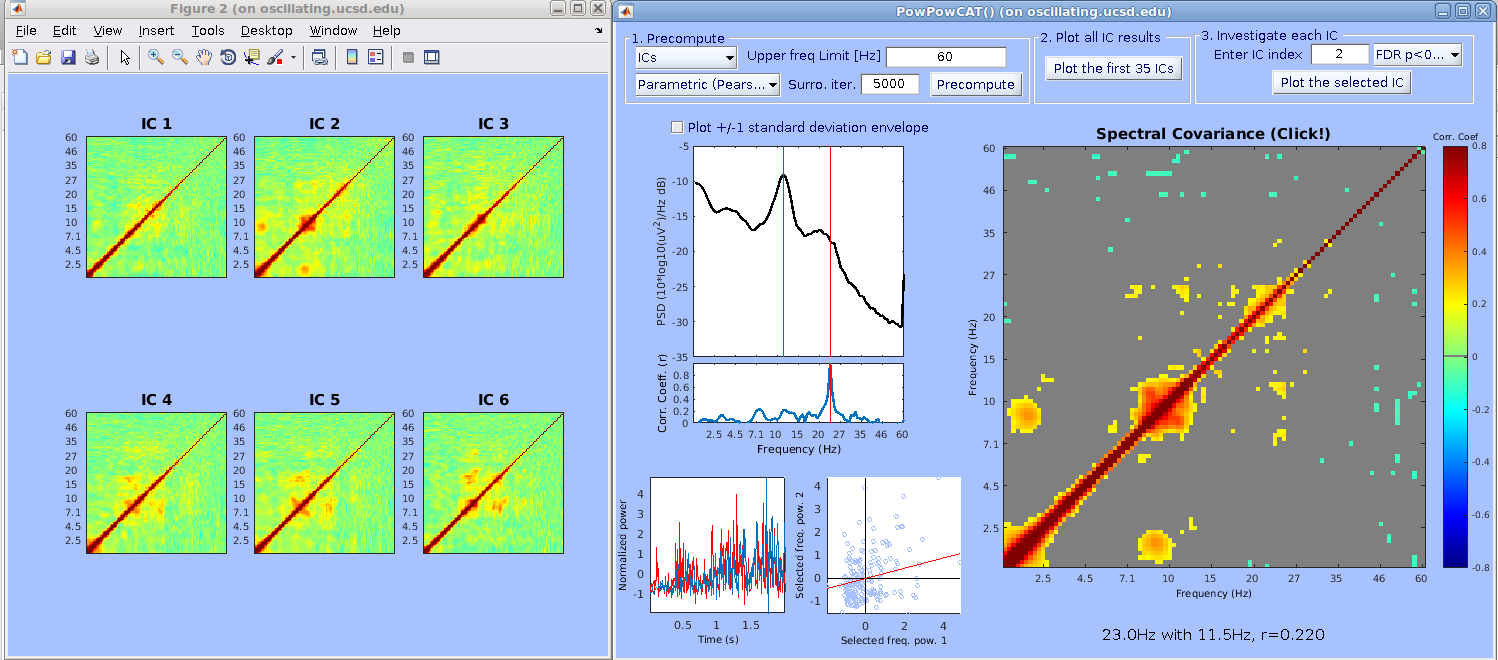Click MATLAB logo in PowPowCAT title bar
The width and height of the screenshot is (1498, 660).
(626, 11)
